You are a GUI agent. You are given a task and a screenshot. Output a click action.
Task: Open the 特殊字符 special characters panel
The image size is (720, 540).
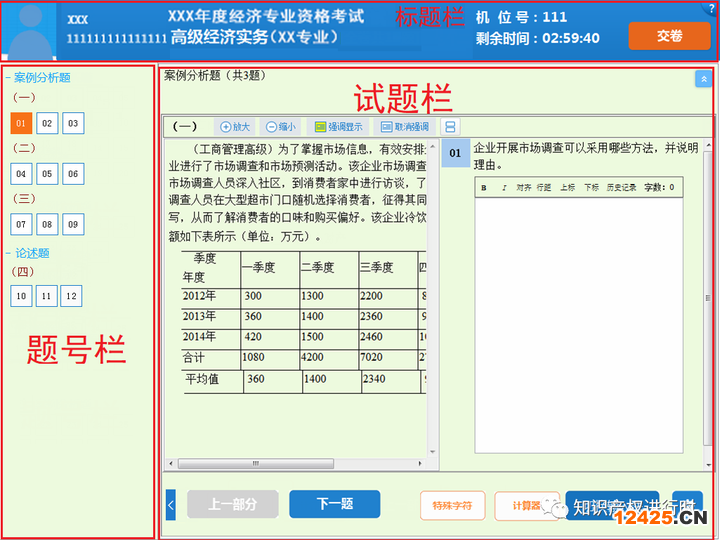[452, 505]
